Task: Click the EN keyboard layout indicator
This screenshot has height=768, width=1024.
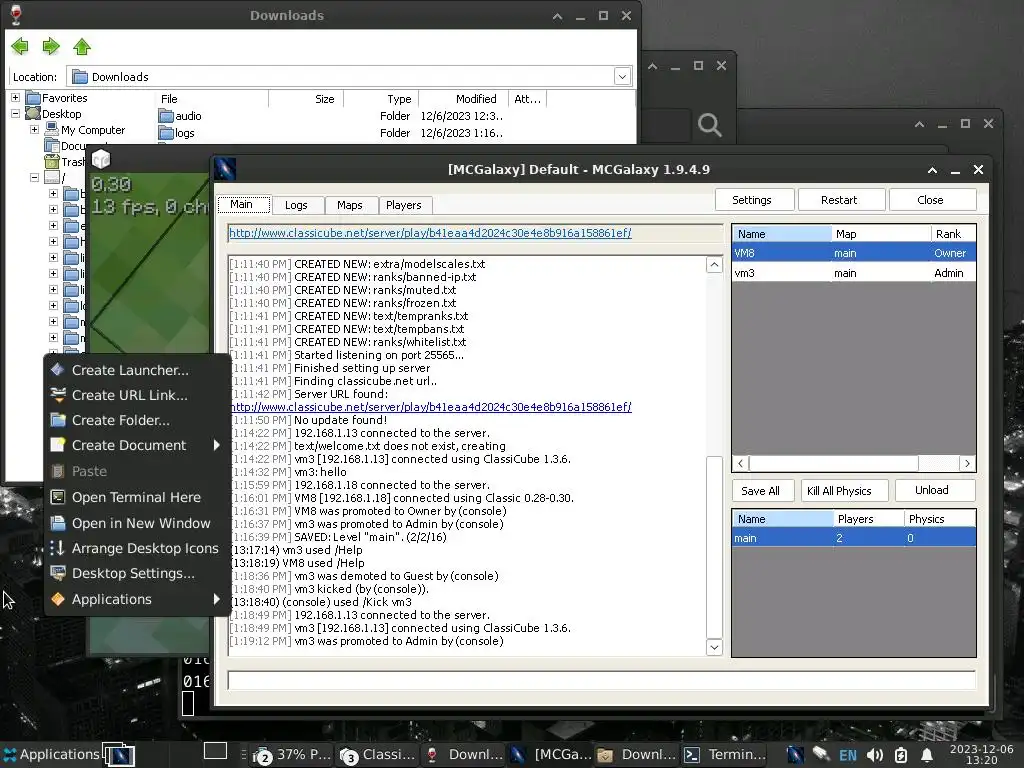Action: coord(848,756)
